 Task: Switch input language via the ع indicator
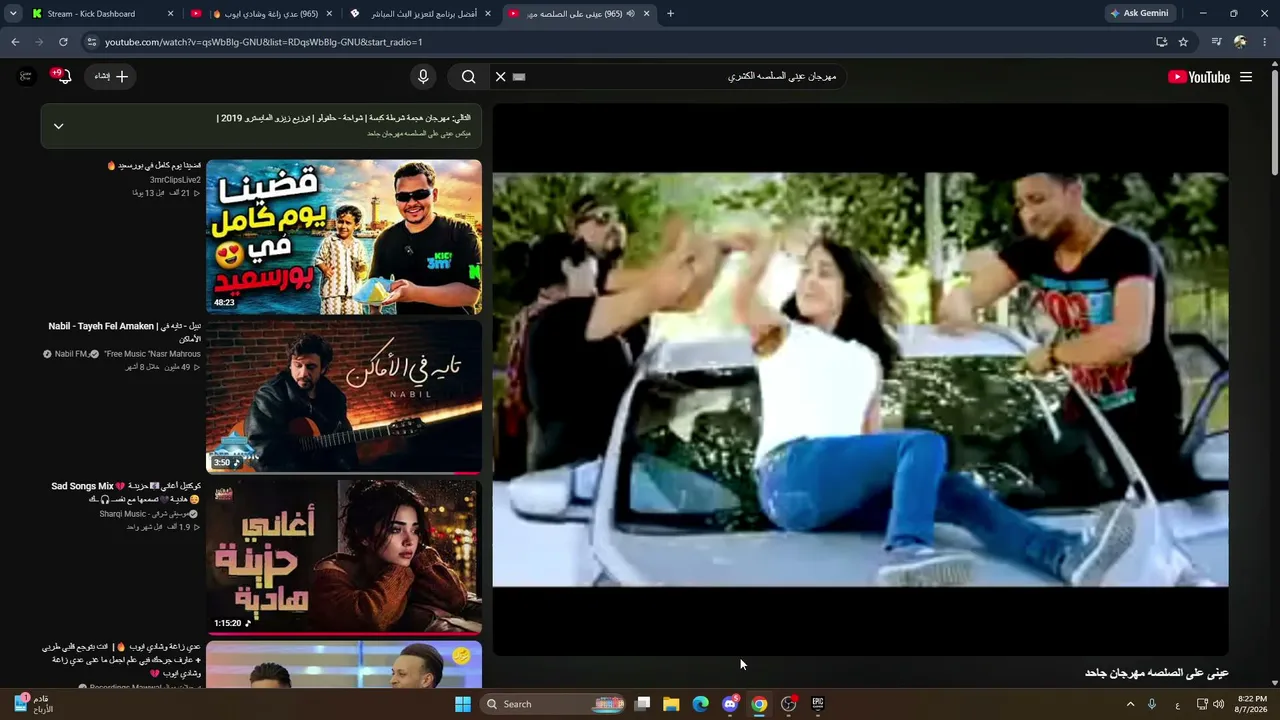point(1177,704)
